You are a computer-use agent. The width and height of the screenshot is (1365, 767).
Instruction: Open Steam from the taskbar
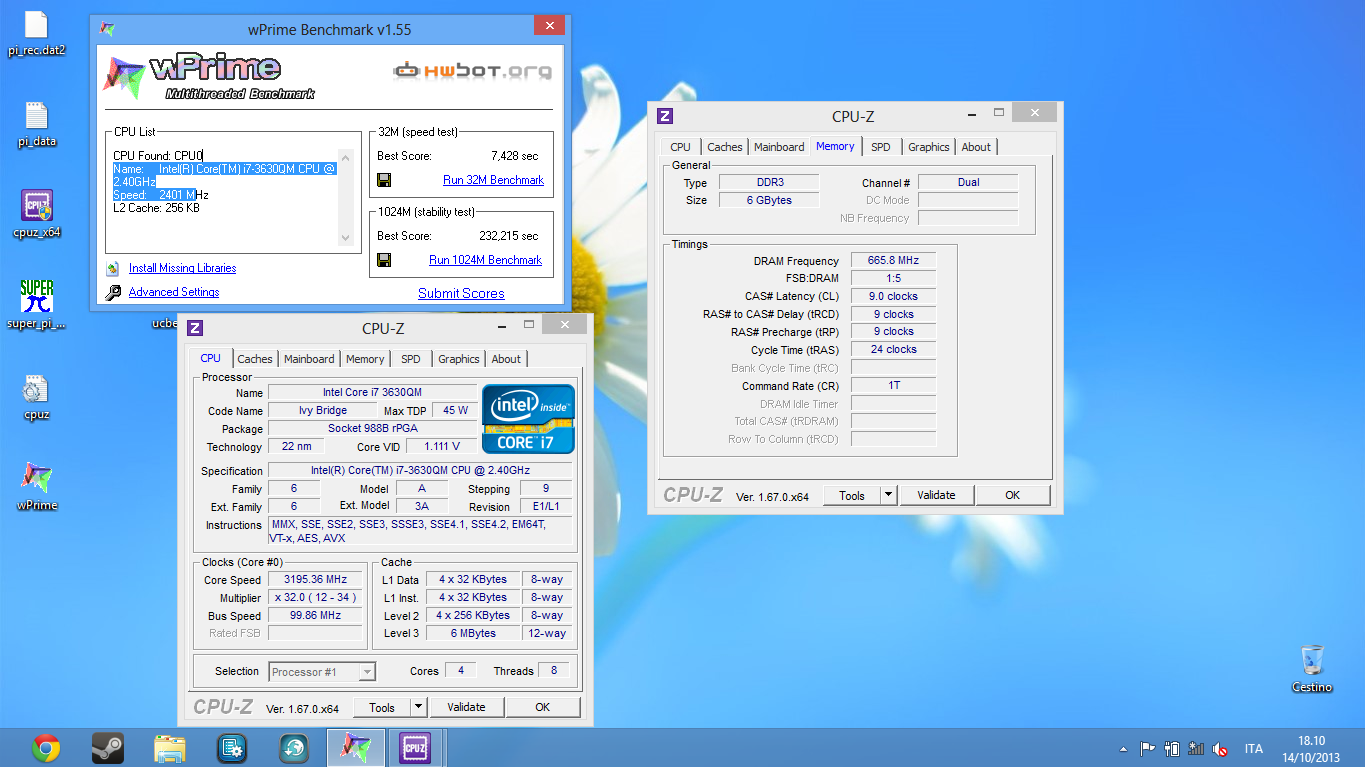[x=107, y=748]
